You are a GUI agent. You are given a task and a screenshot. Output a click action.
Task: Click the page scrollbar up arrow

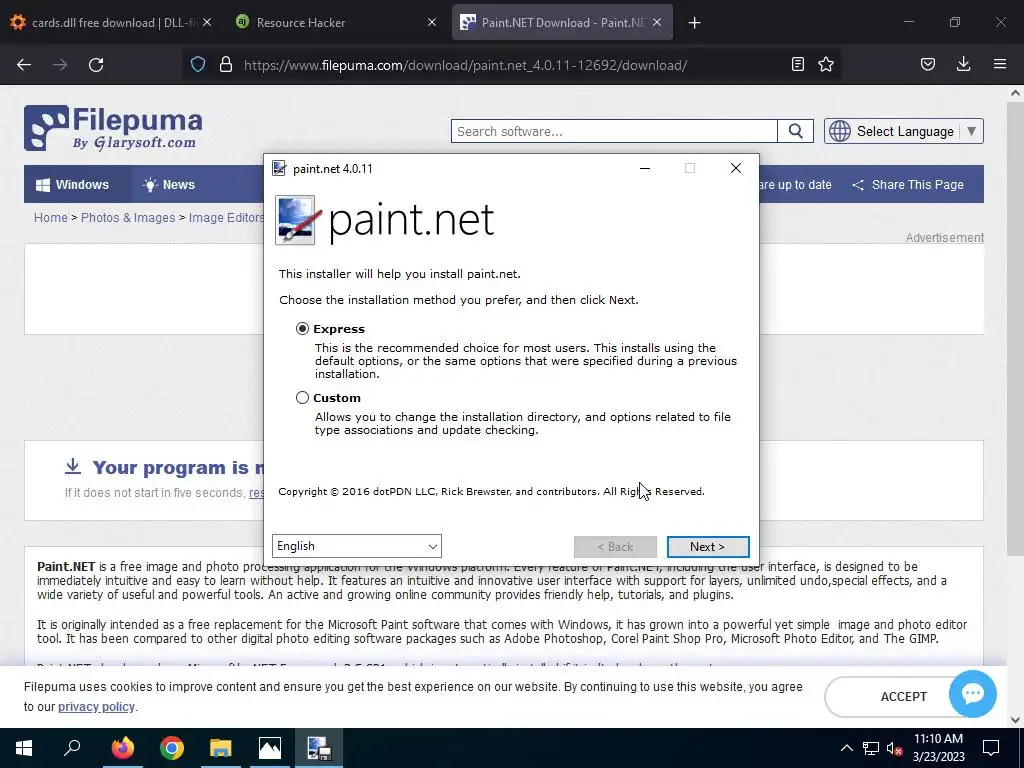tap(1015, 93)
